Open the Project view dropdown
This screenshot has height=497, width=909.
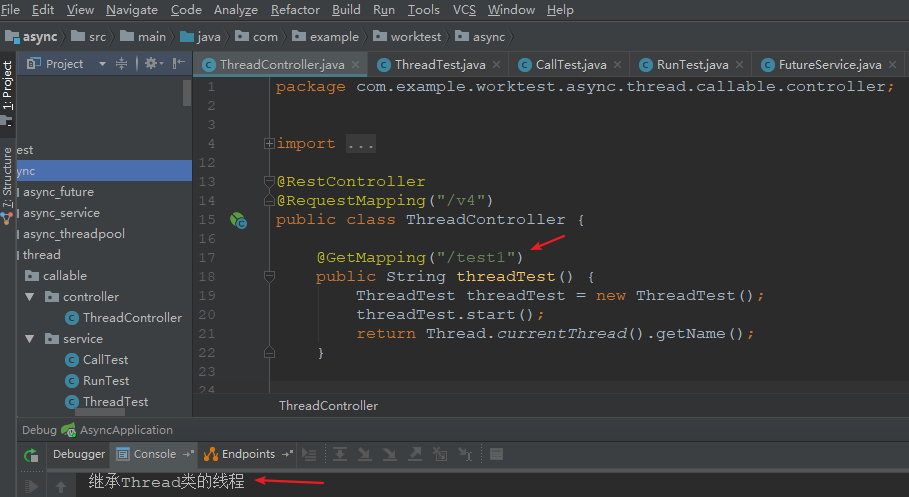click(102, 64)
